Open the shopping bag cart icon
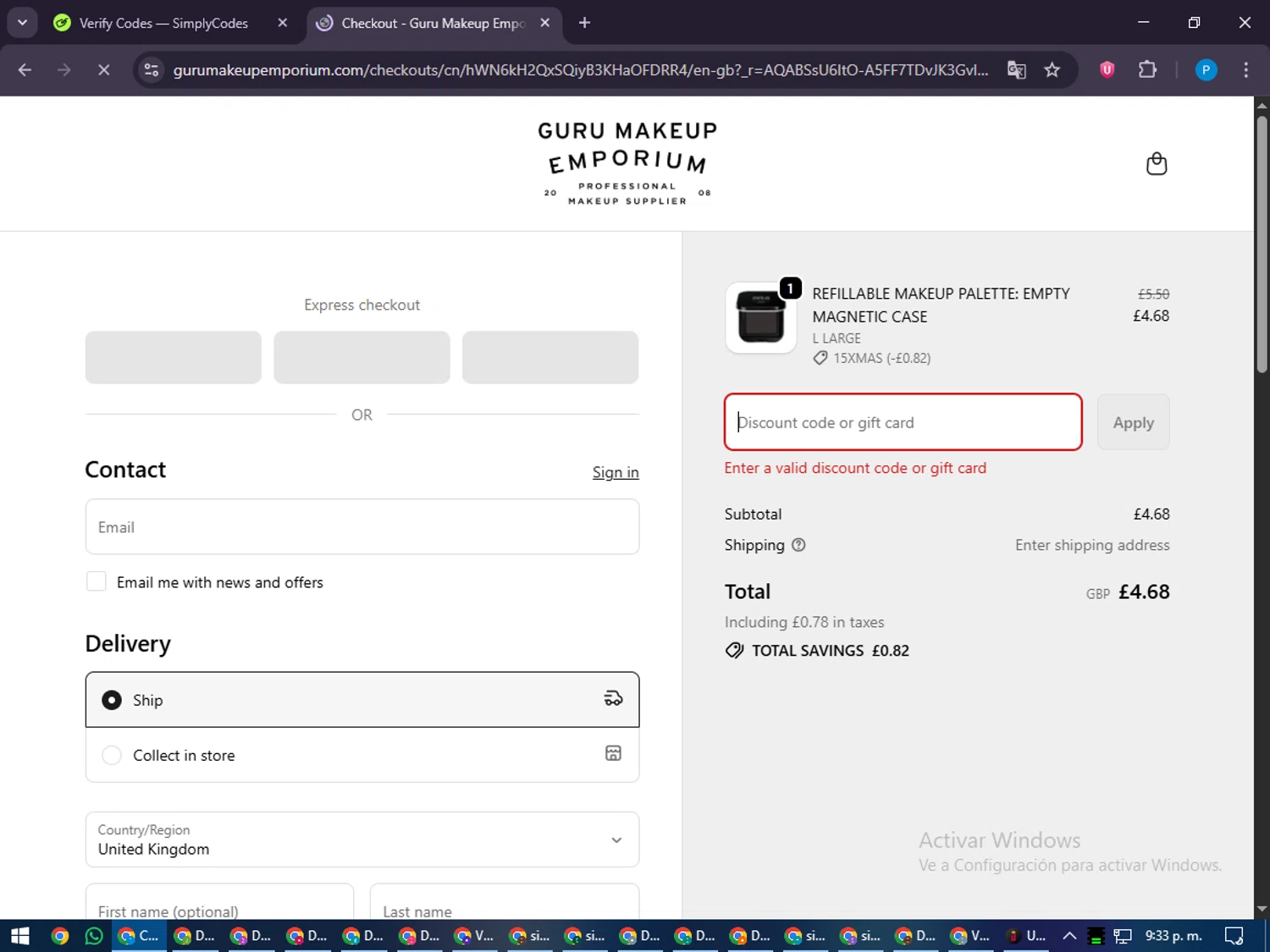The width and height of the screenshot is (1270, 952). [1156, 163]
